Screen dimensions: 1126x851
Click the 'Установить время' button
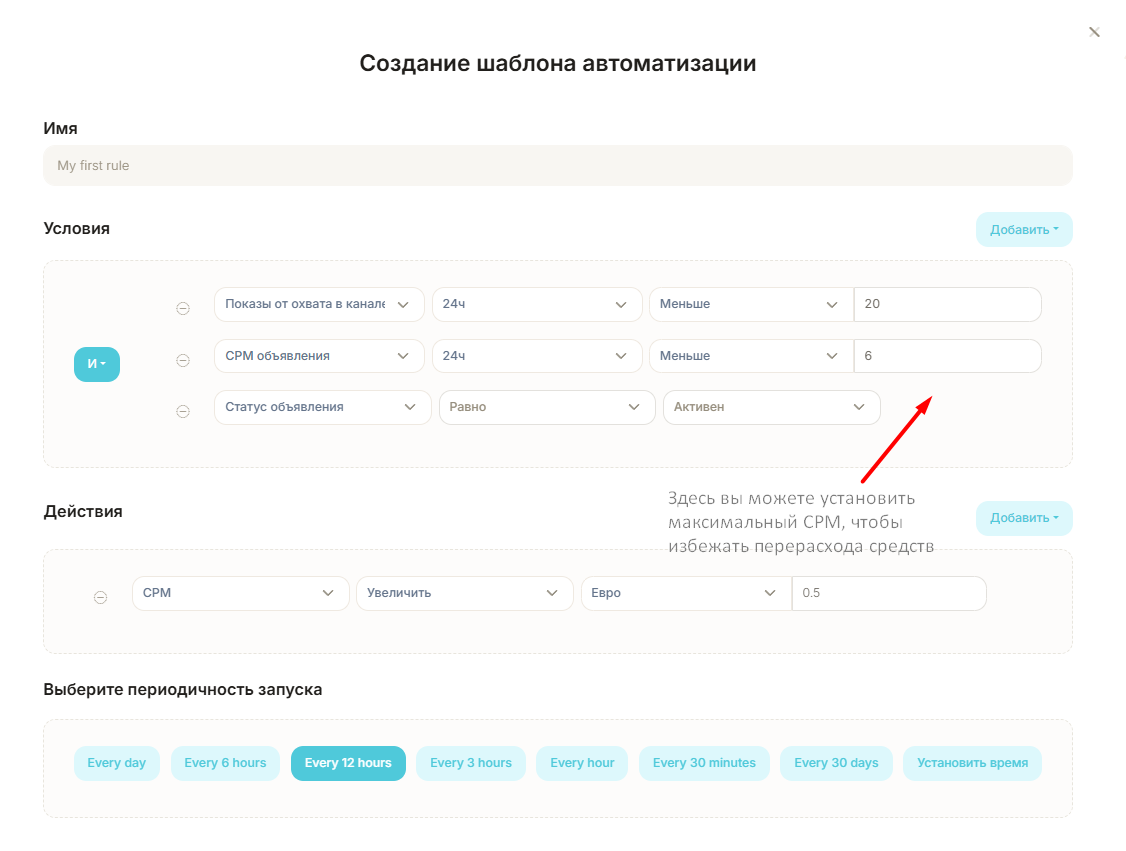[x=972, y=763]
